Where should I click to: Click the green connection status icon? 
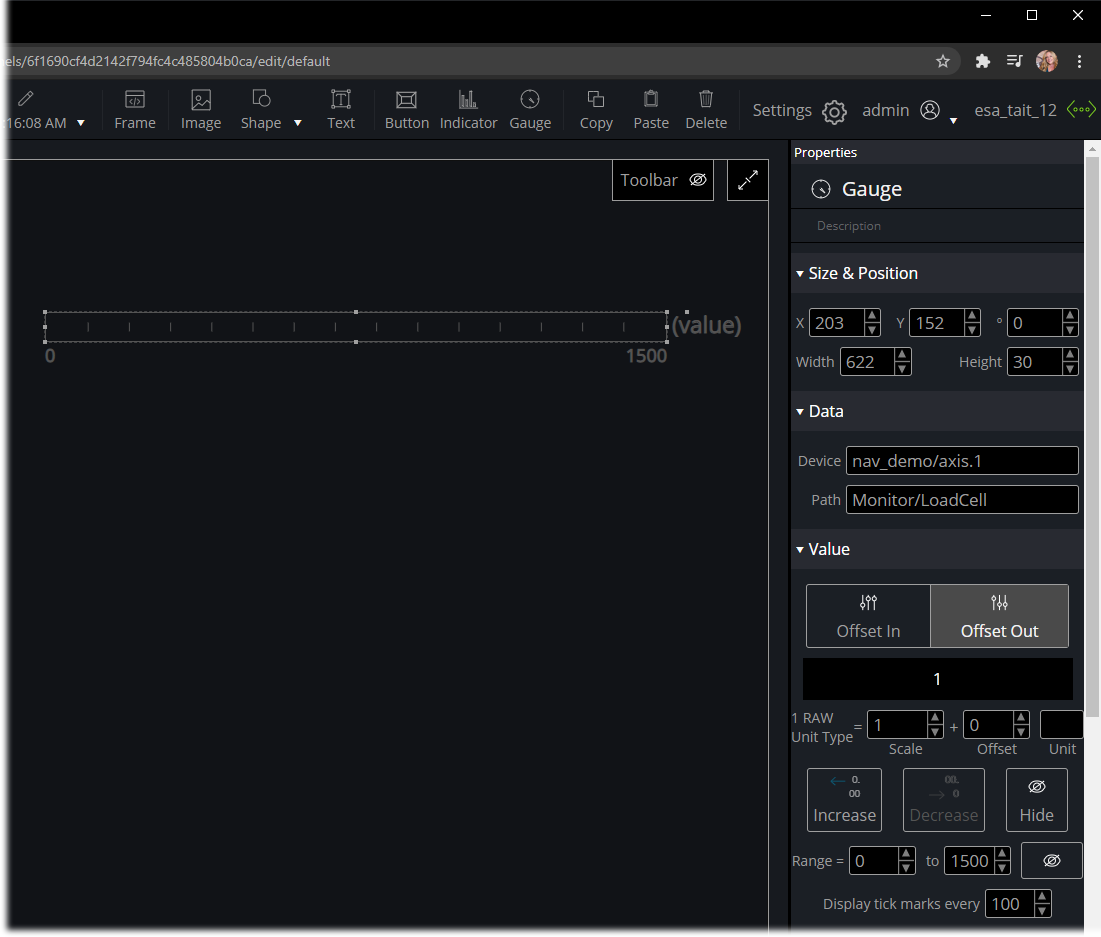point(1081,110)
